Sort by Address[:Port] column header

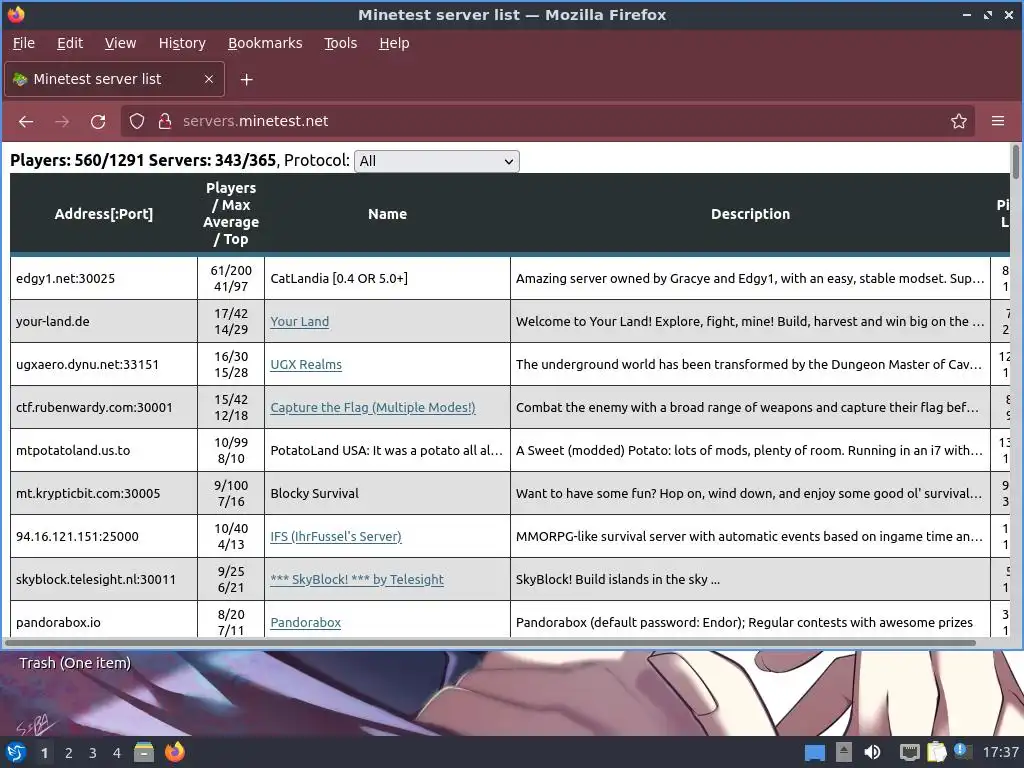[104, 214]
